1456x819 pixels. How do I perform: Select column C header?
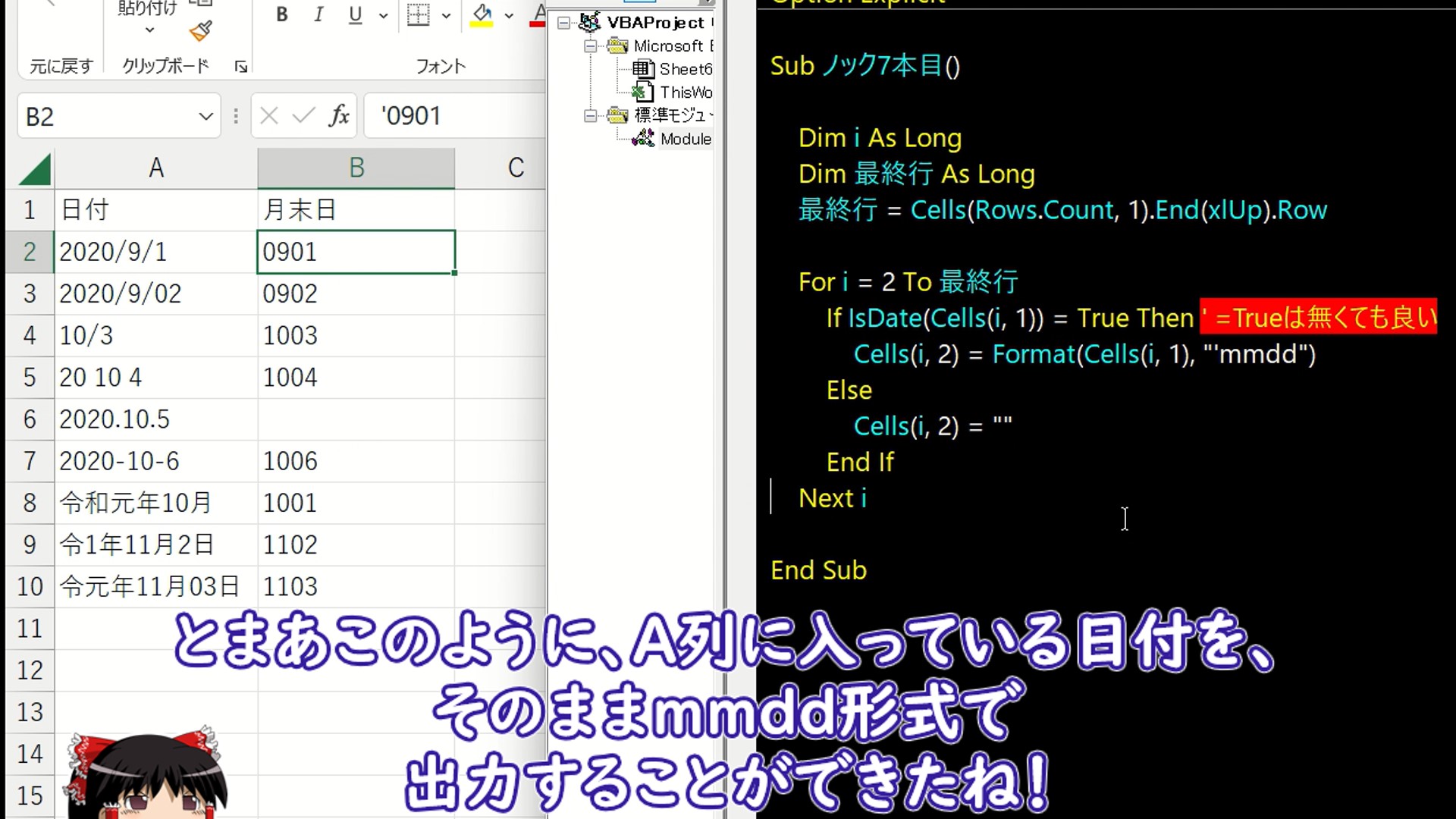point(516,168)
